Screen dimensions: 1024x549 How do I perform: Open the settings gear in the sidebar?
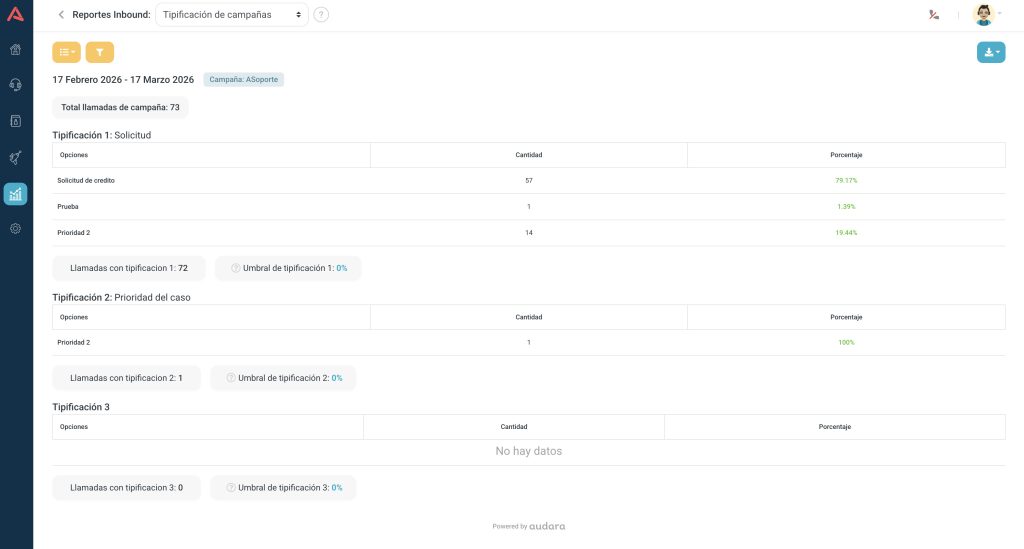pyautogui.click(x=16, y=229)
